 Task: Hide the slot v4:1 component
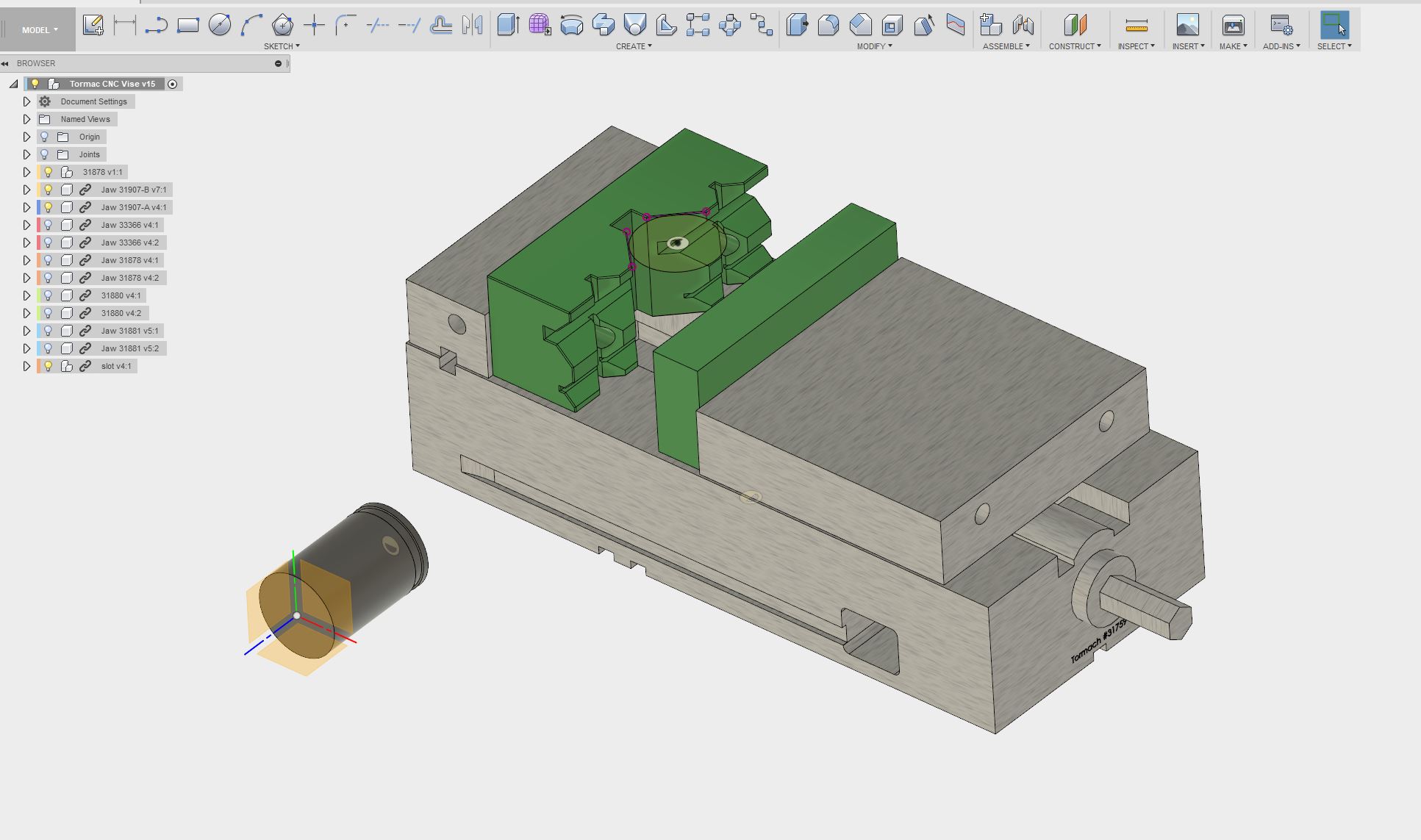(x=49, y=366)
